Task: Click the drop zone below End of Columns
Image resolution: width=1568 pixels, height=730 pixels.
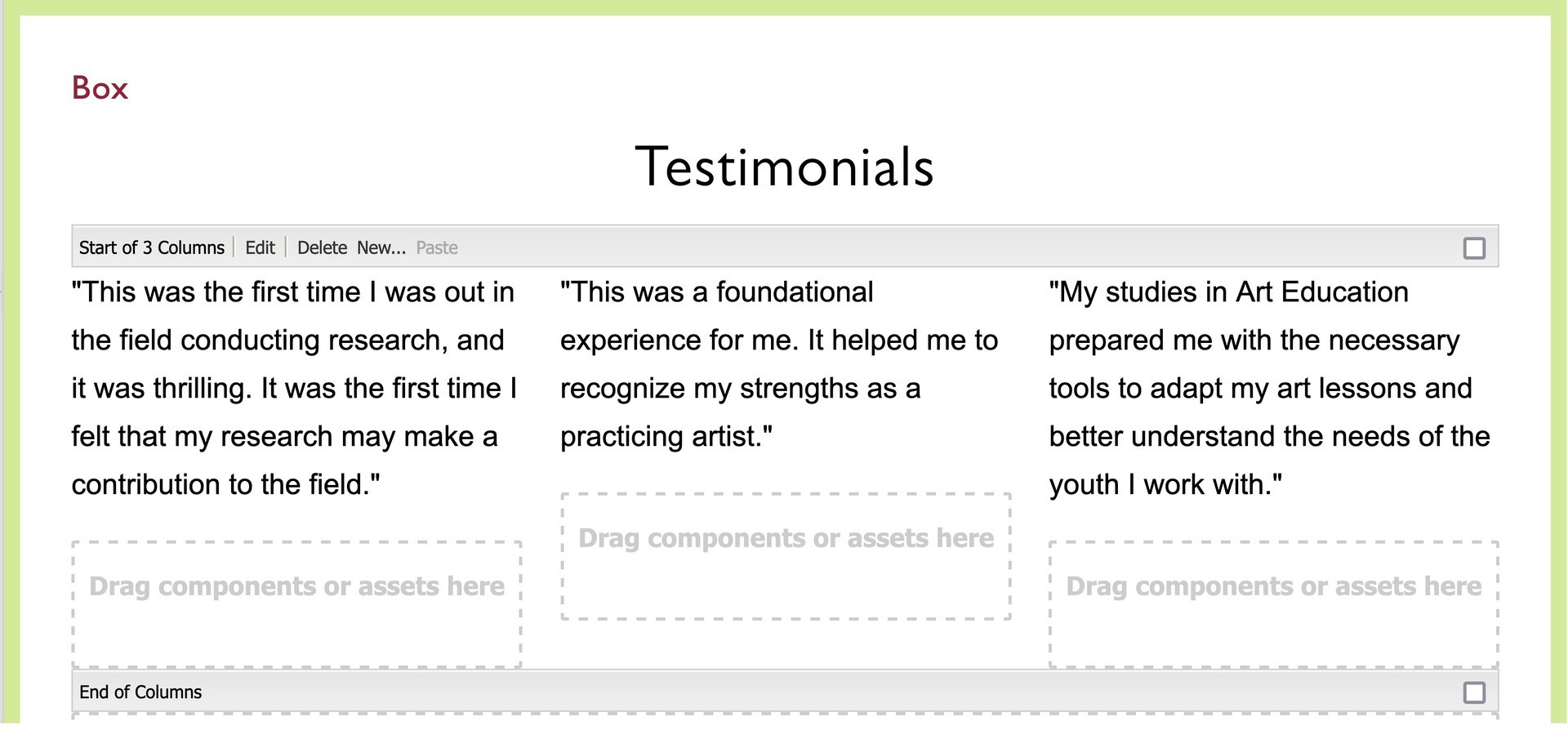Action: coord(785,719)
